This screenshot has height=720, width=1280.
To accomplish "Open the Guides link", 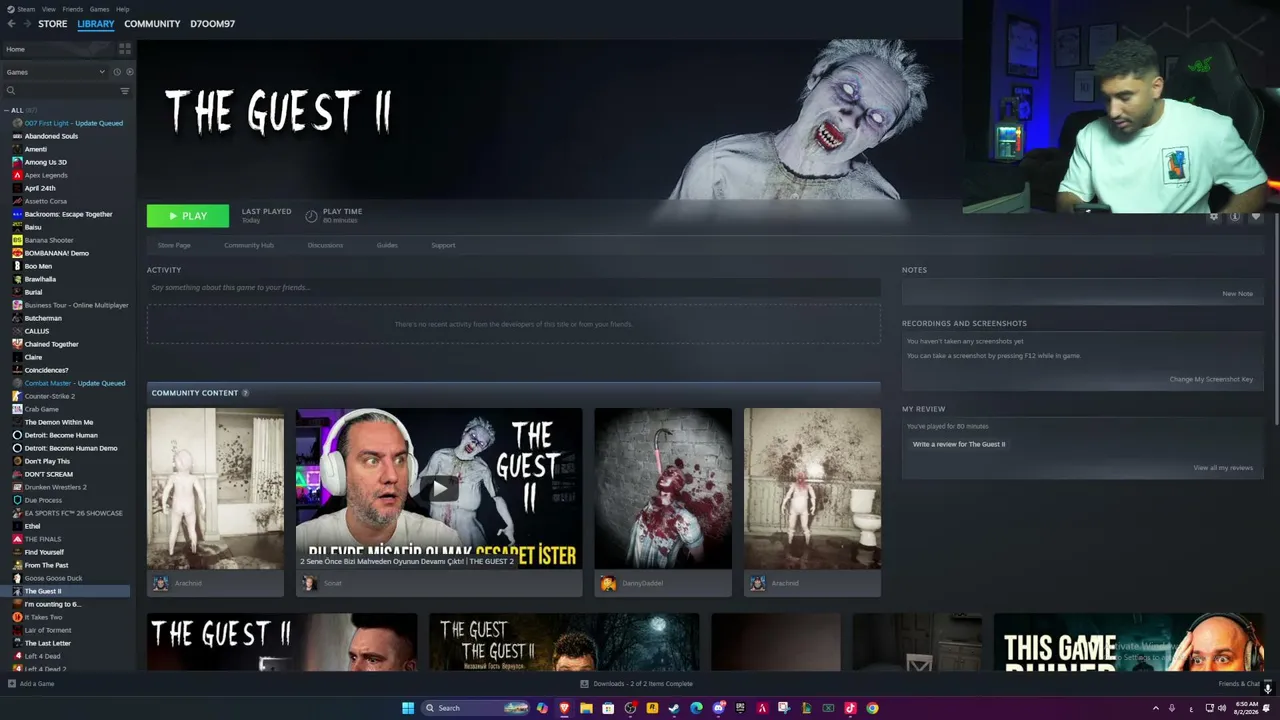I will tap(387, 245).
